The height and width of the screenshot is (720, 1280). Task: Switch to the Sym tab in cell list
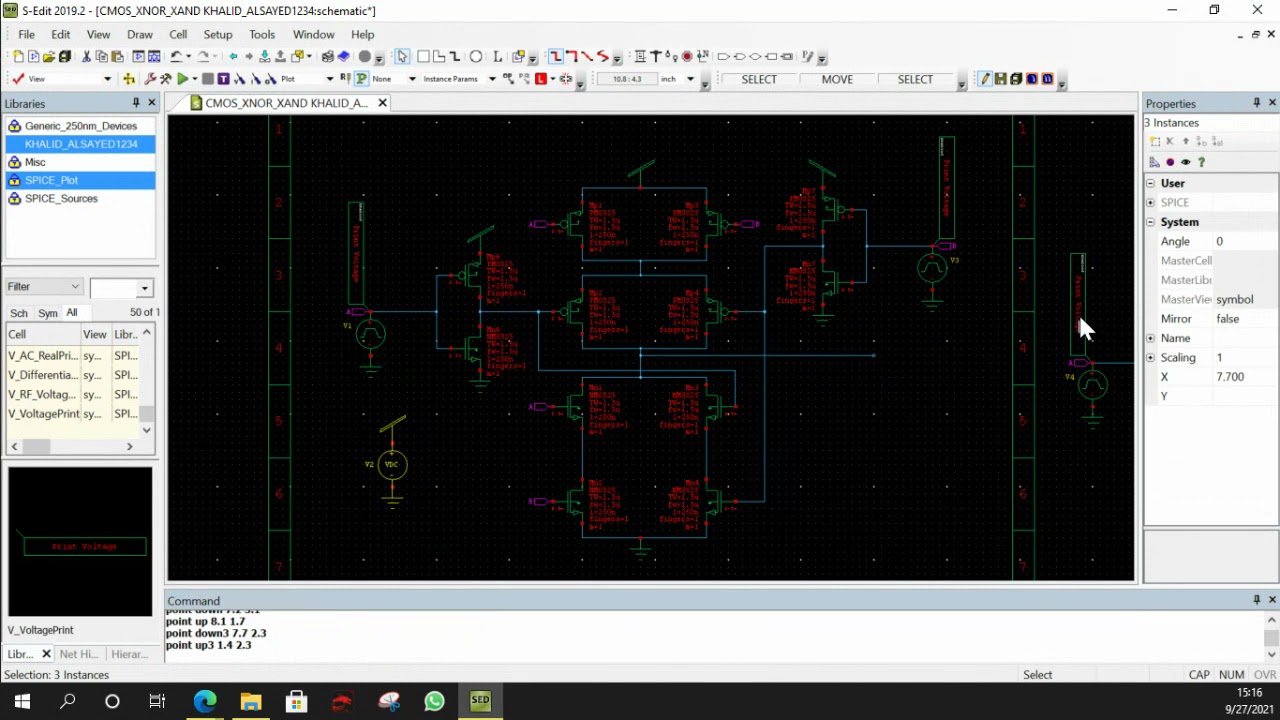point(48,313)
